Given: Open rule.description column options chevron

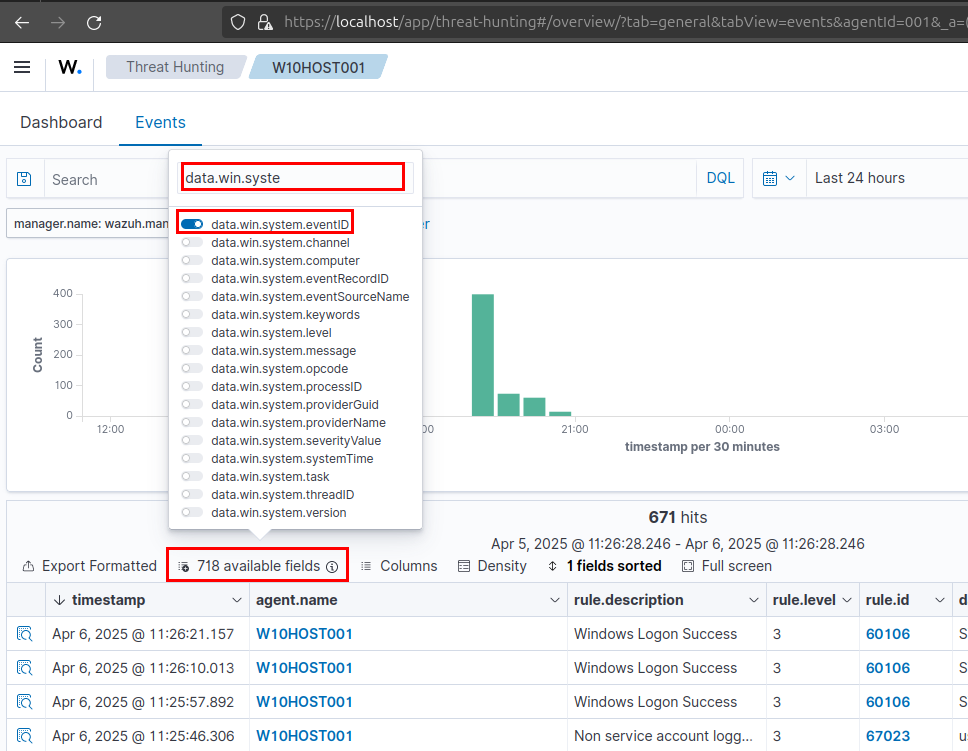Looking at the screenshot, I should tap(754, 600).
